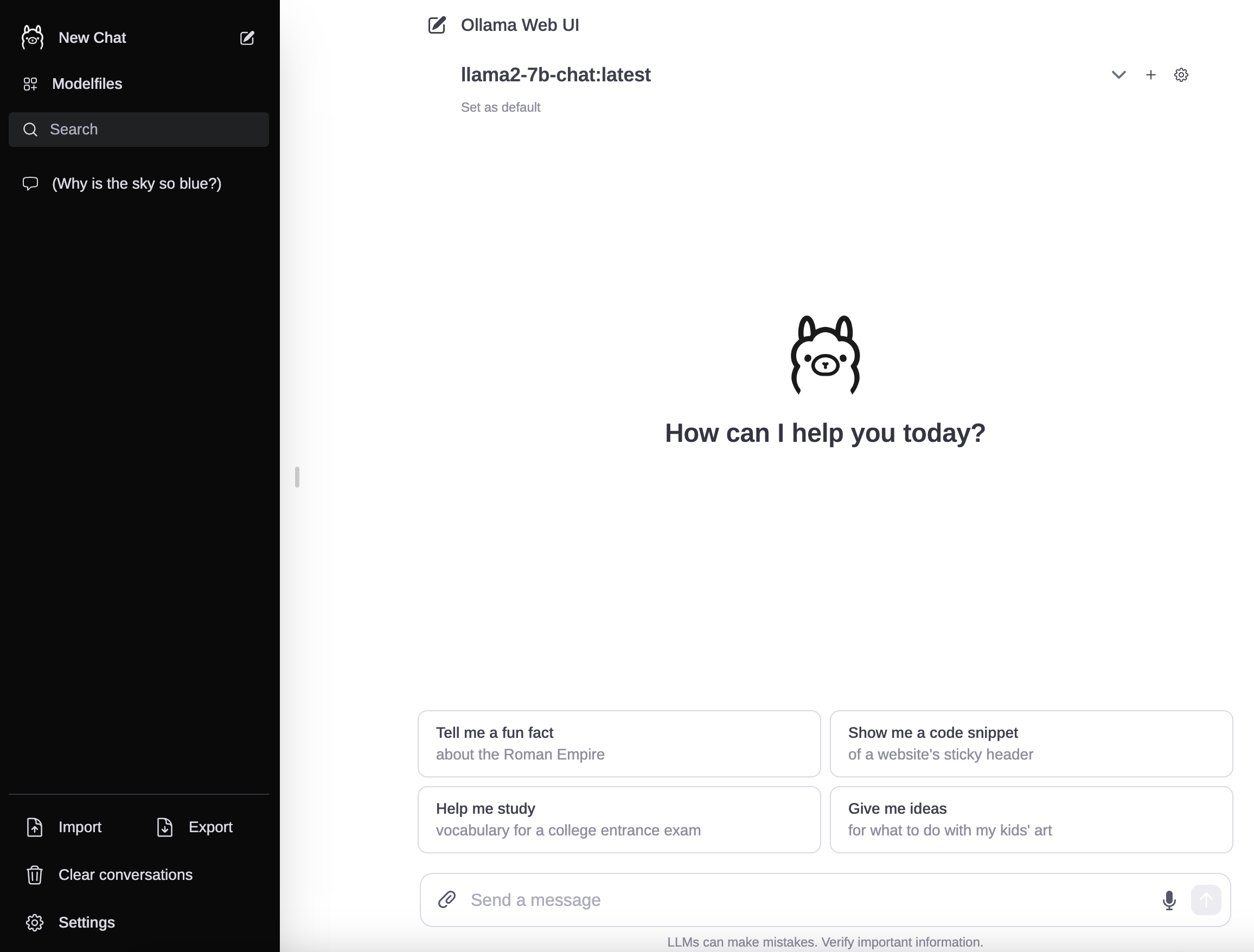Click 'Set as default' link

point(500,108)
